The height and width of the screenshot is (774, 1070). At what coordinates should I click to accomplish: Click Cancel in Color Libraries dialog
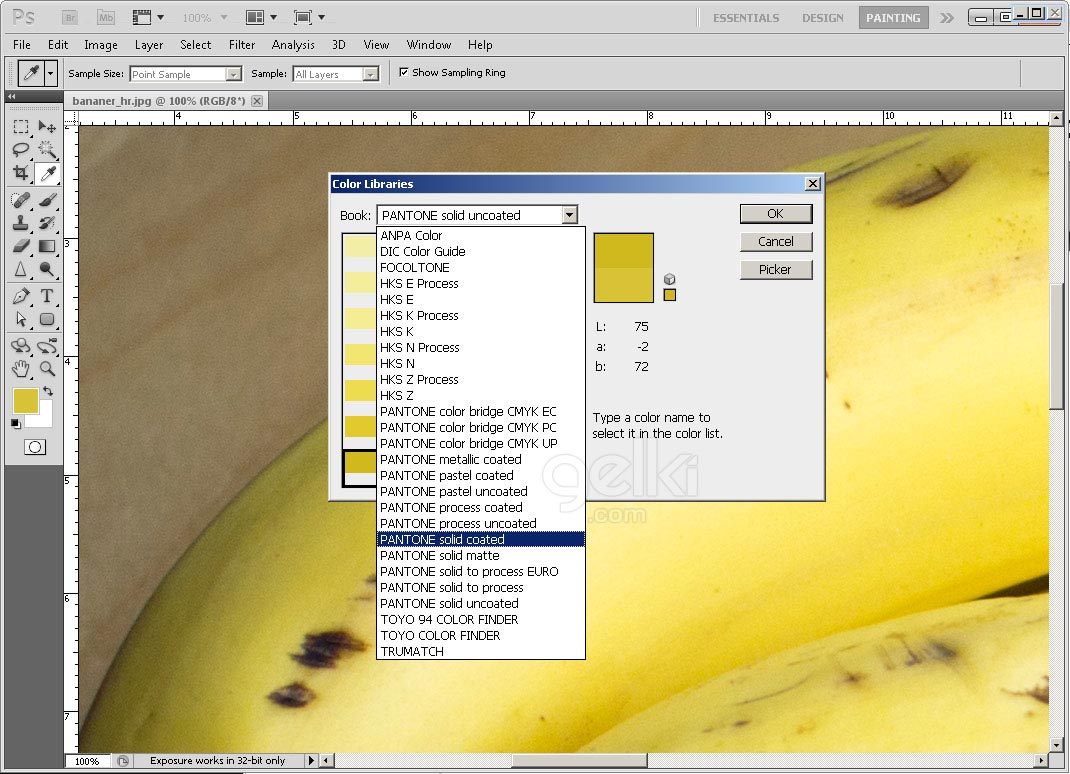click(x=776, y=242)
